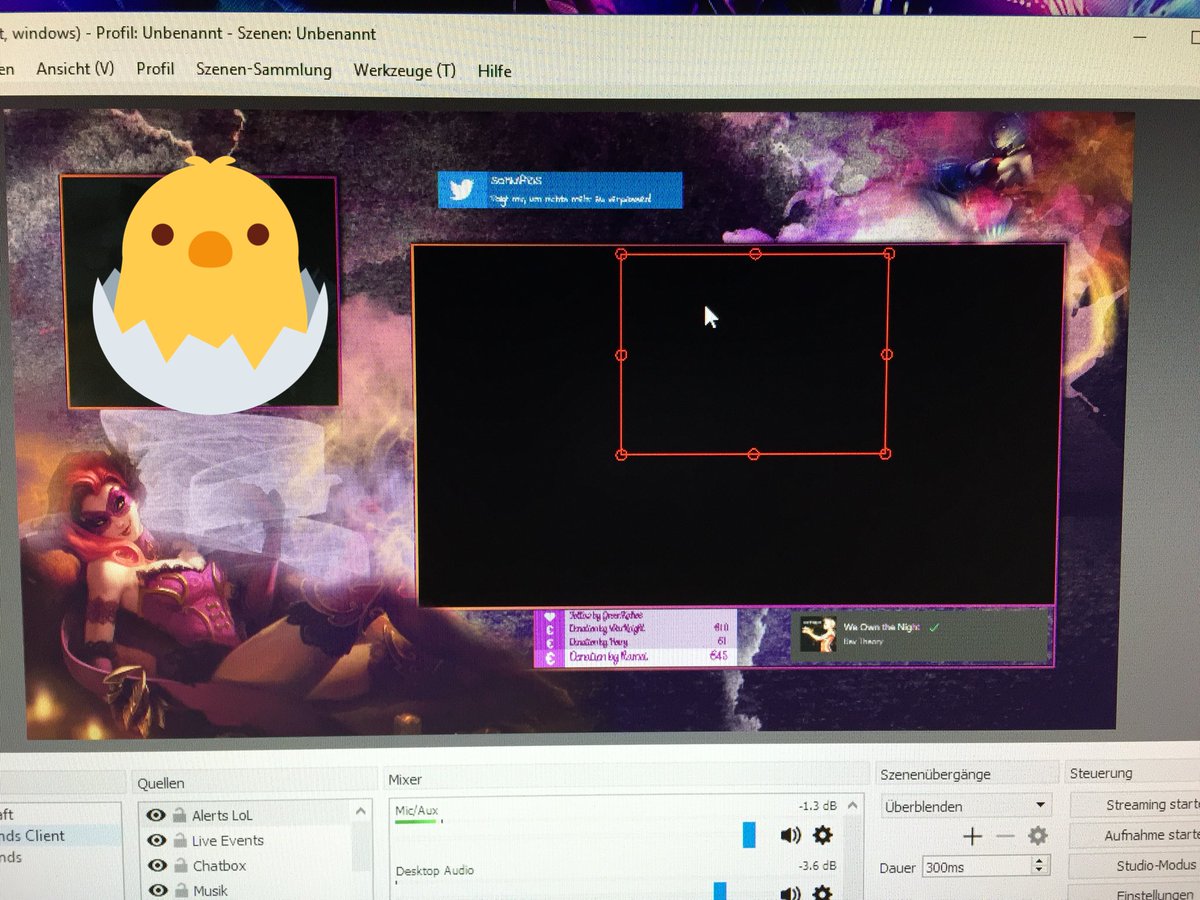The image size is (1200, 900).
Task: Increase Dauer value with up arrow
Action: pyautogui.click(x=1040, y=862)
